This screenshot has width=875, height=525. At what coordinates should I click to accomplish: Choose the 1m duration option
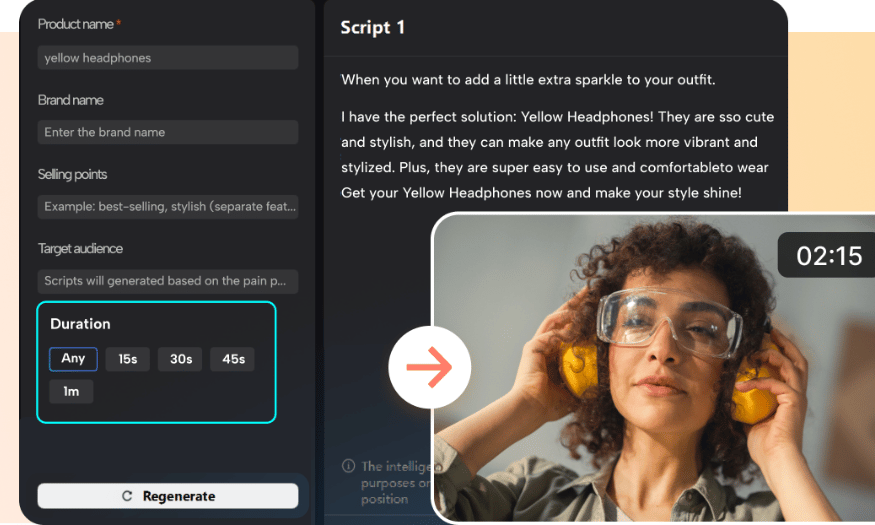[71, 391]
